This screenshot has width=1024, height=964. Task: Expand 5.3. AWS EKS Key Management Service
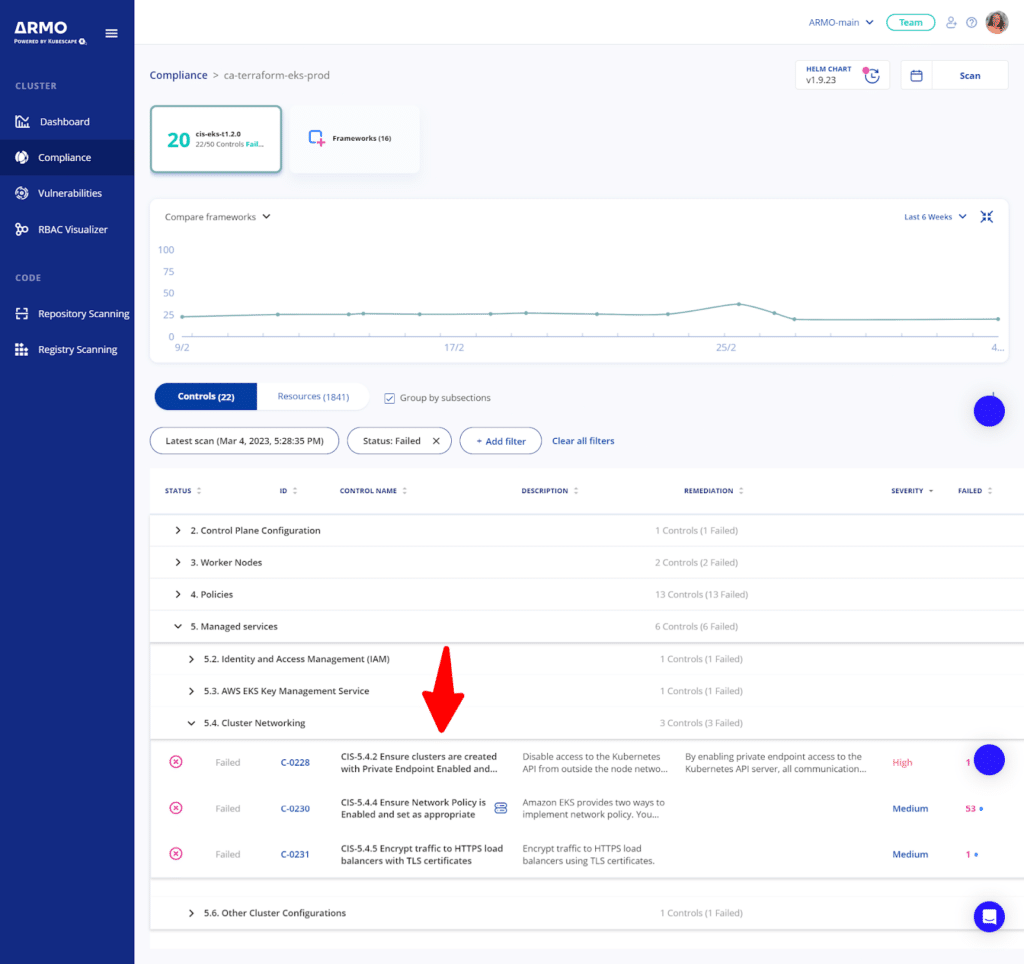click(191, 691)
